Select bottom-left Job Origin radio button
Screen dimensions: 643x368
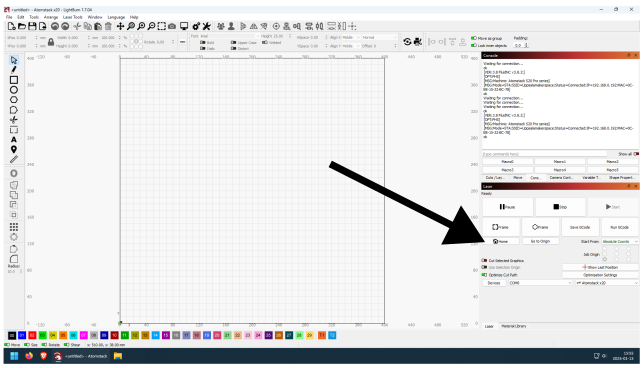pos(604,259)
